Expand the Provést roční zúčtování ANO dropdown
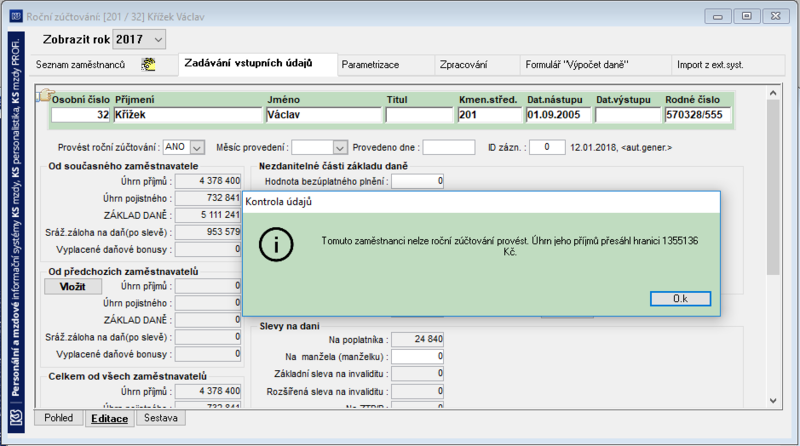 tap(197, 147)
